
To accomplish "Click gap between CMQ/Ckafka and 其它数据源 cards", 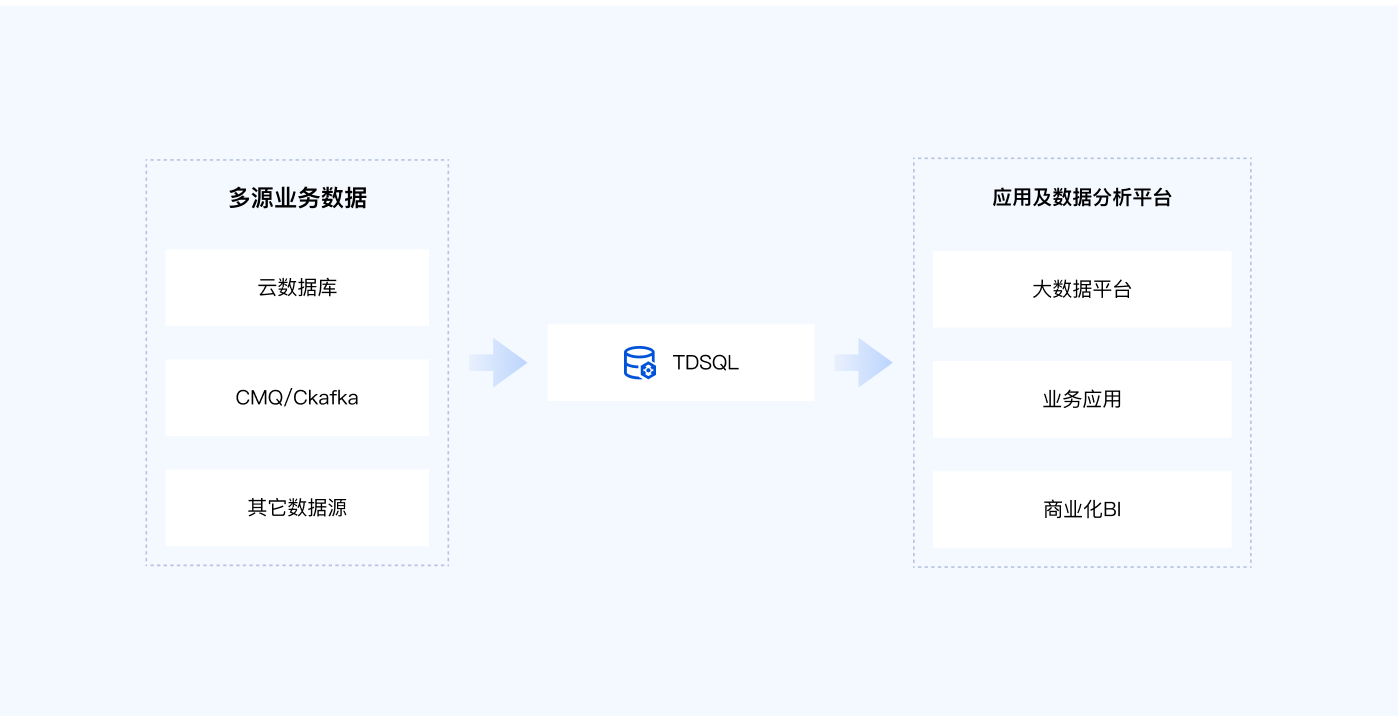I will coord(297,453).
